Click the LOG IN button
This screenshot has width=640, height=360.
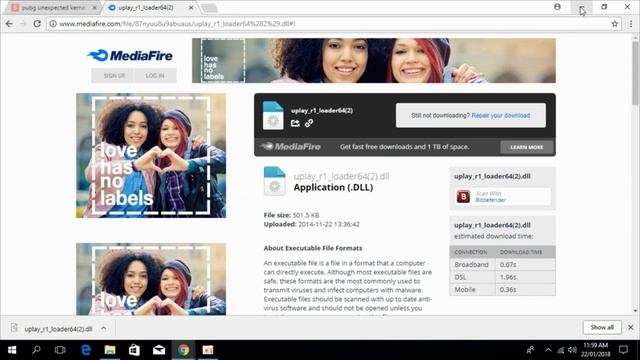(155, 76)
